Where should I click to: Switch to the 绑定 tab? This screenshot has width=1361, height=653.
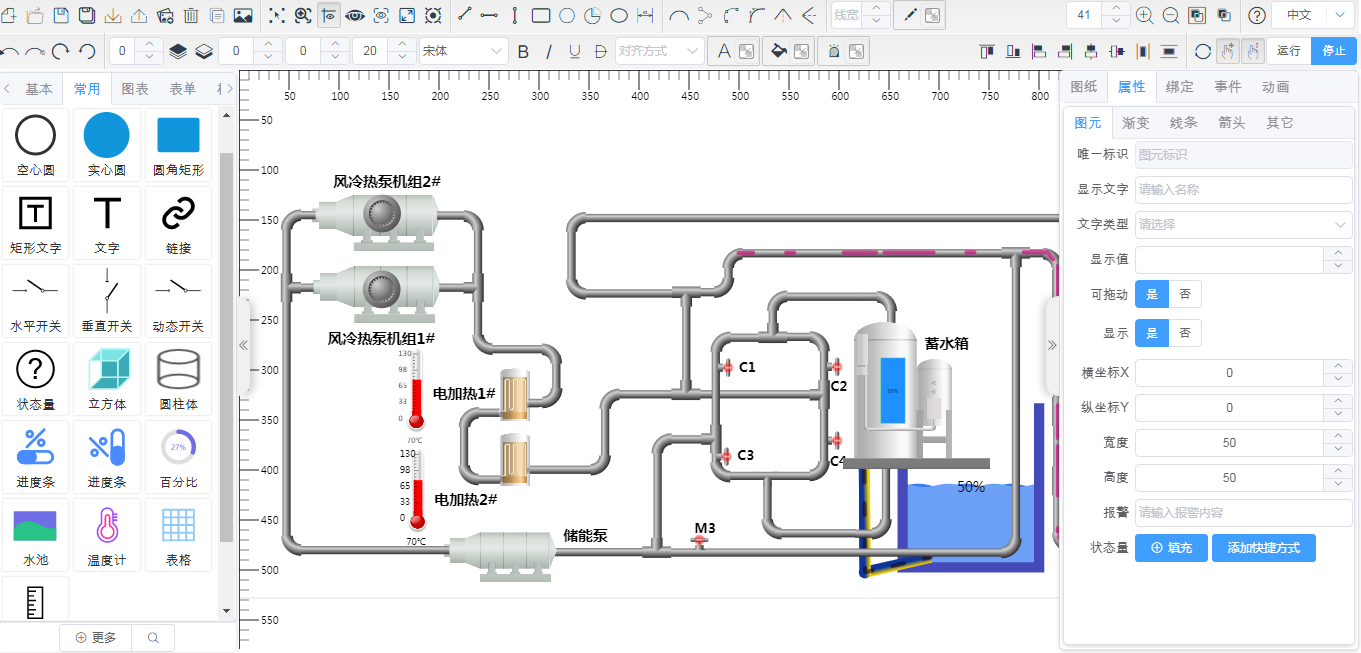coord(1180,87)
